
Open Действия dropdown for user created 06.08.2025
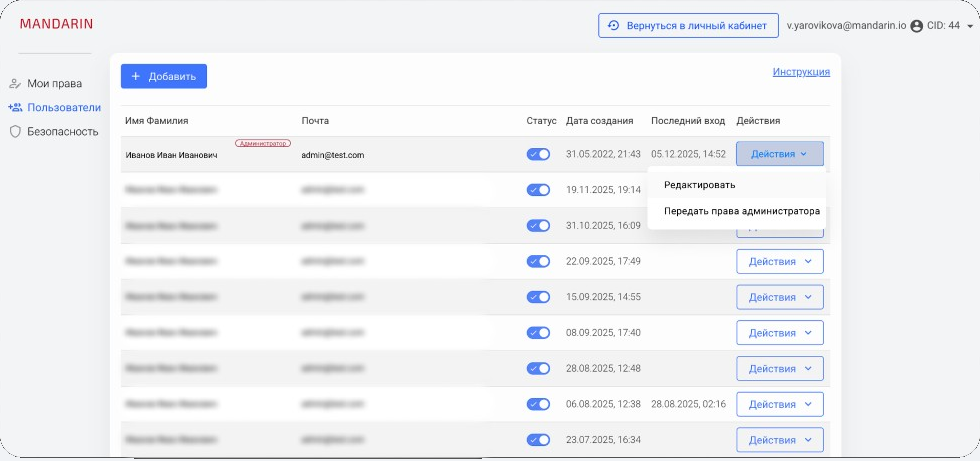click(x=780, y=404)
